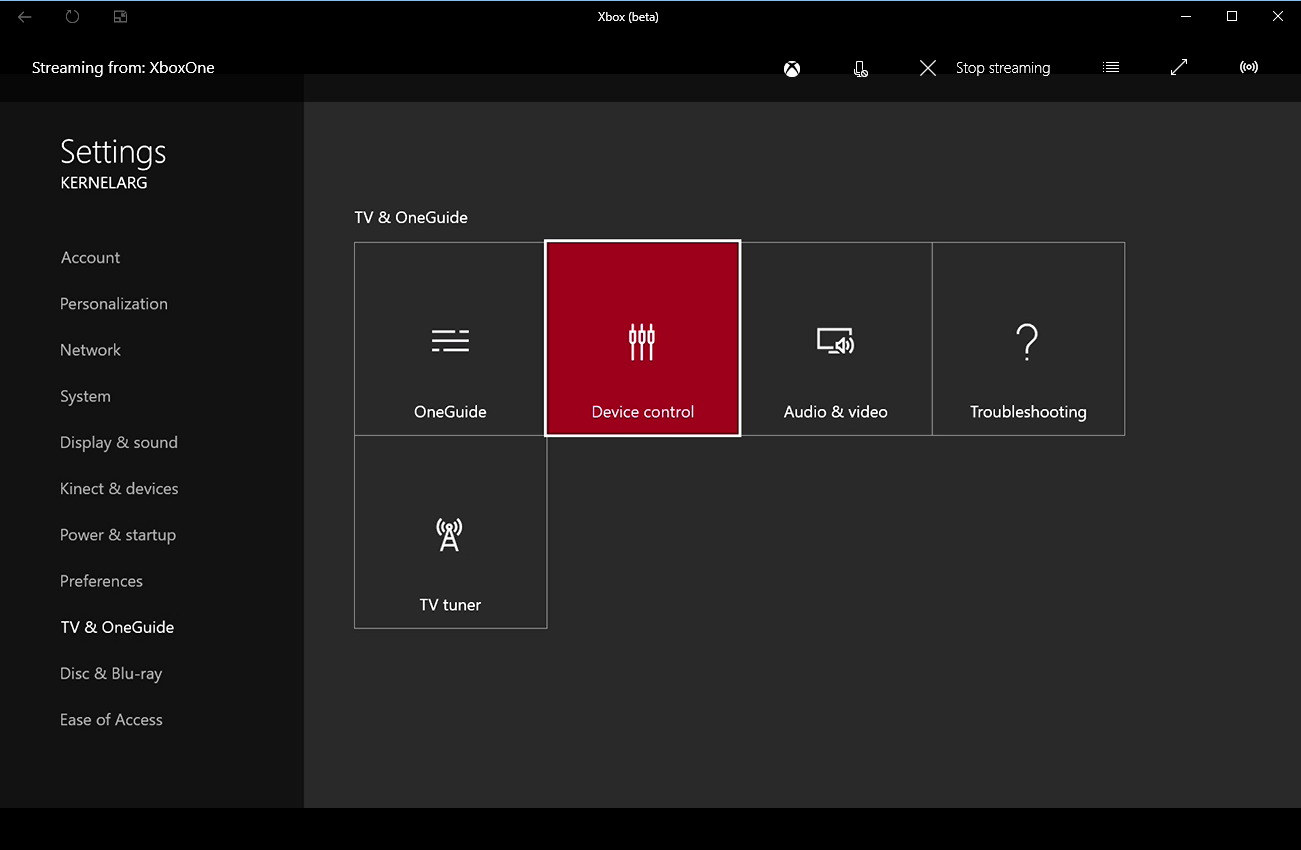Open Network settings in the sidebar
This screenshot has height=850, width=1301.
[90, 349]
